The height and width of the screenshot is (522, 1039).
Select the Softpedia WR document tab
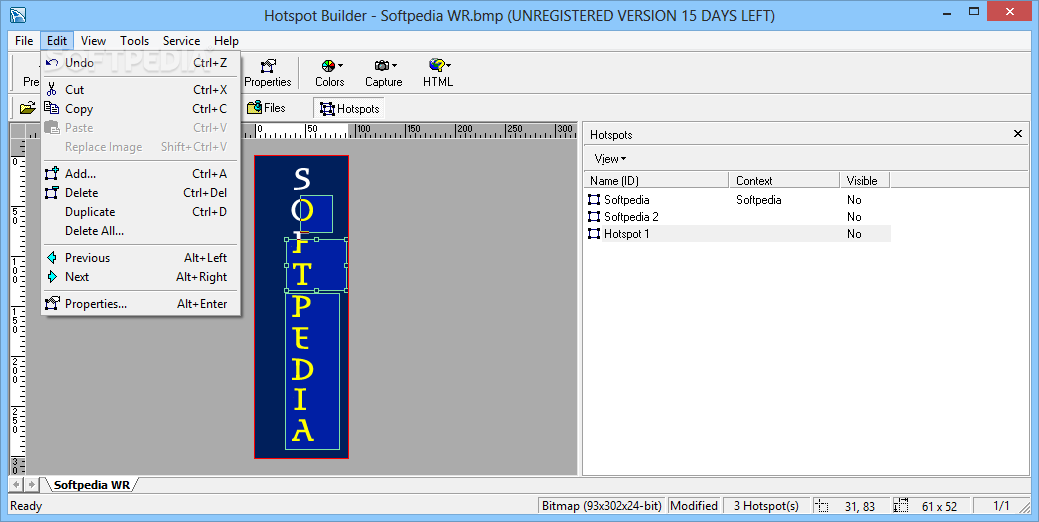pyautogui.click(x=91, y=485)
